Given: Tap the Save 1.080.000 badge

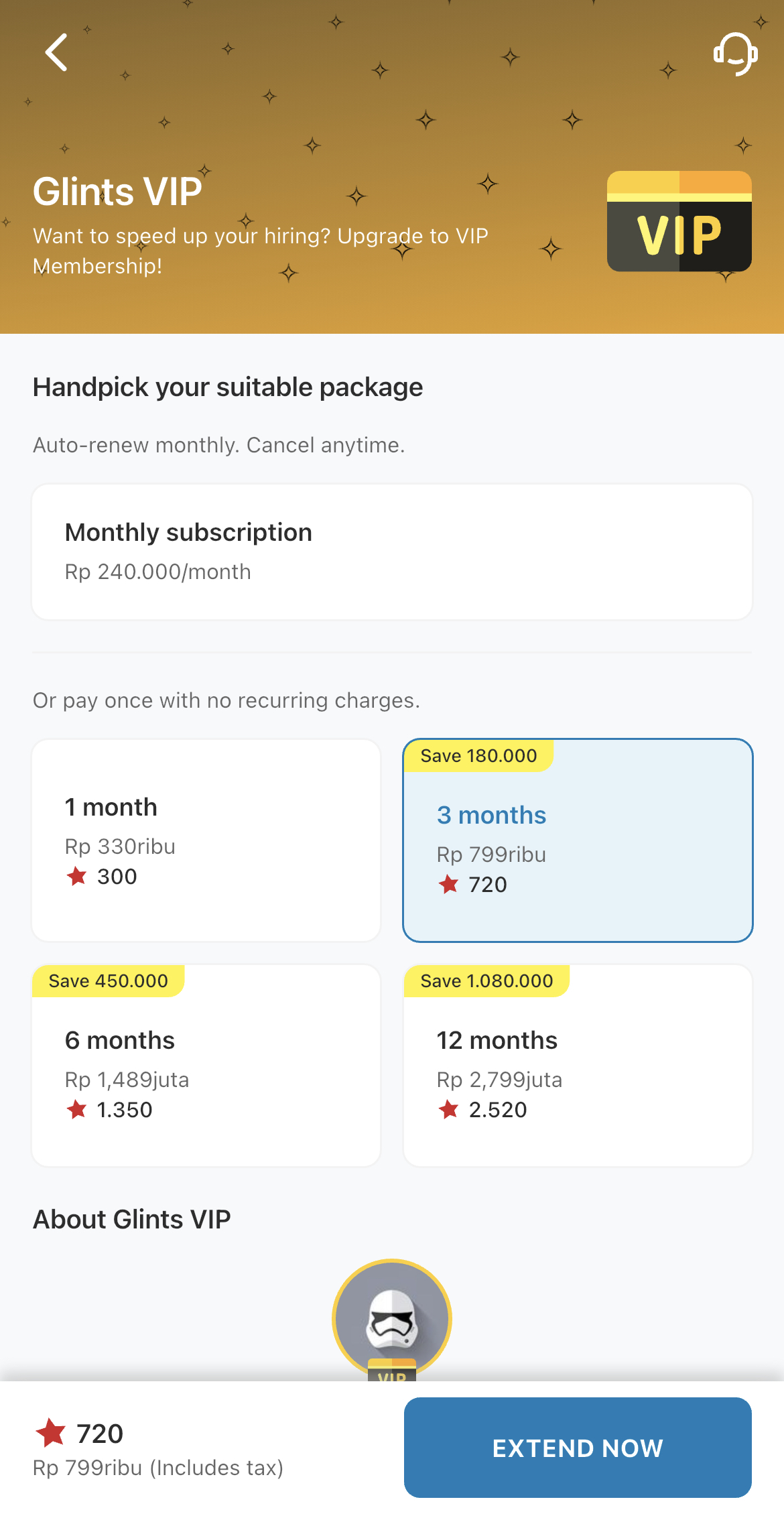Looking at the screenshot, I should tap(486, 980).
